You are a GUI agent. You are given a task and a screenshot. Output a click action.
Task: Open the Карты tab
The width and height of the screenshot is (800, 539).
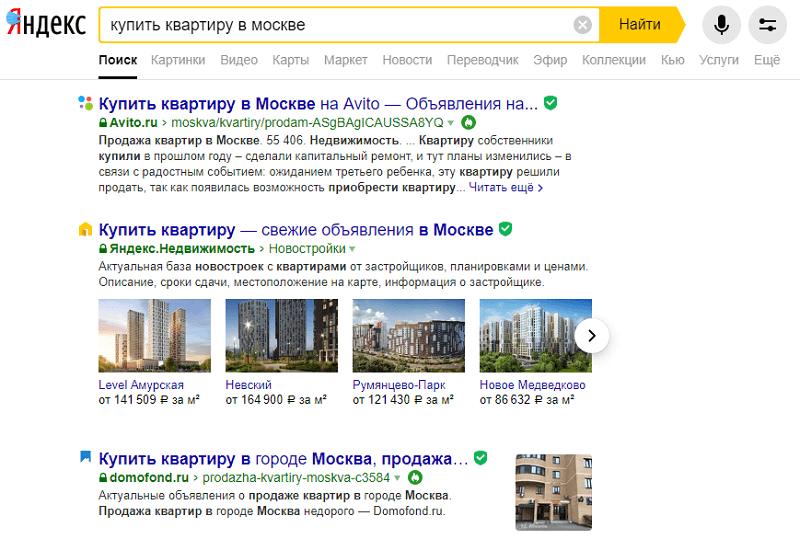(x=291, y=60)
